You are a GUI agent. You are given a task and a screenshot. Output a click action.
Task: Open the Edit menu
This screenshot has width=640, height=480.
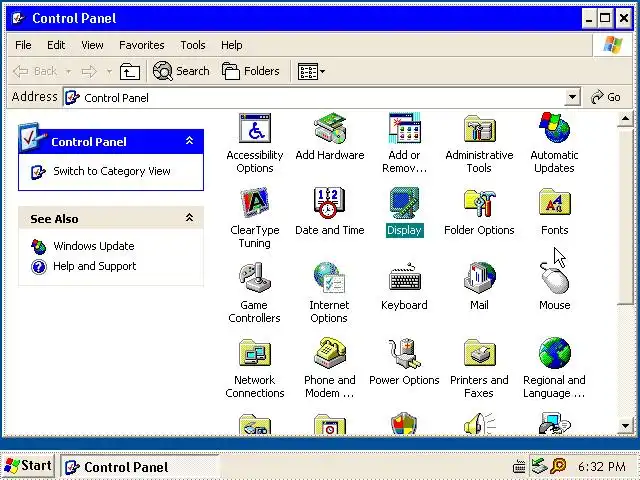[x=56, y=45]
